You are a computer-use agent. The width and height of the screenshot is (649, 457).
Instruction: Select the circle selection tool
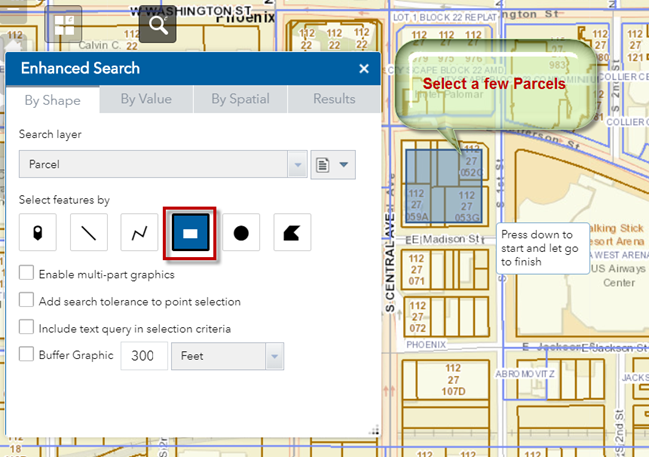[241, 232]
